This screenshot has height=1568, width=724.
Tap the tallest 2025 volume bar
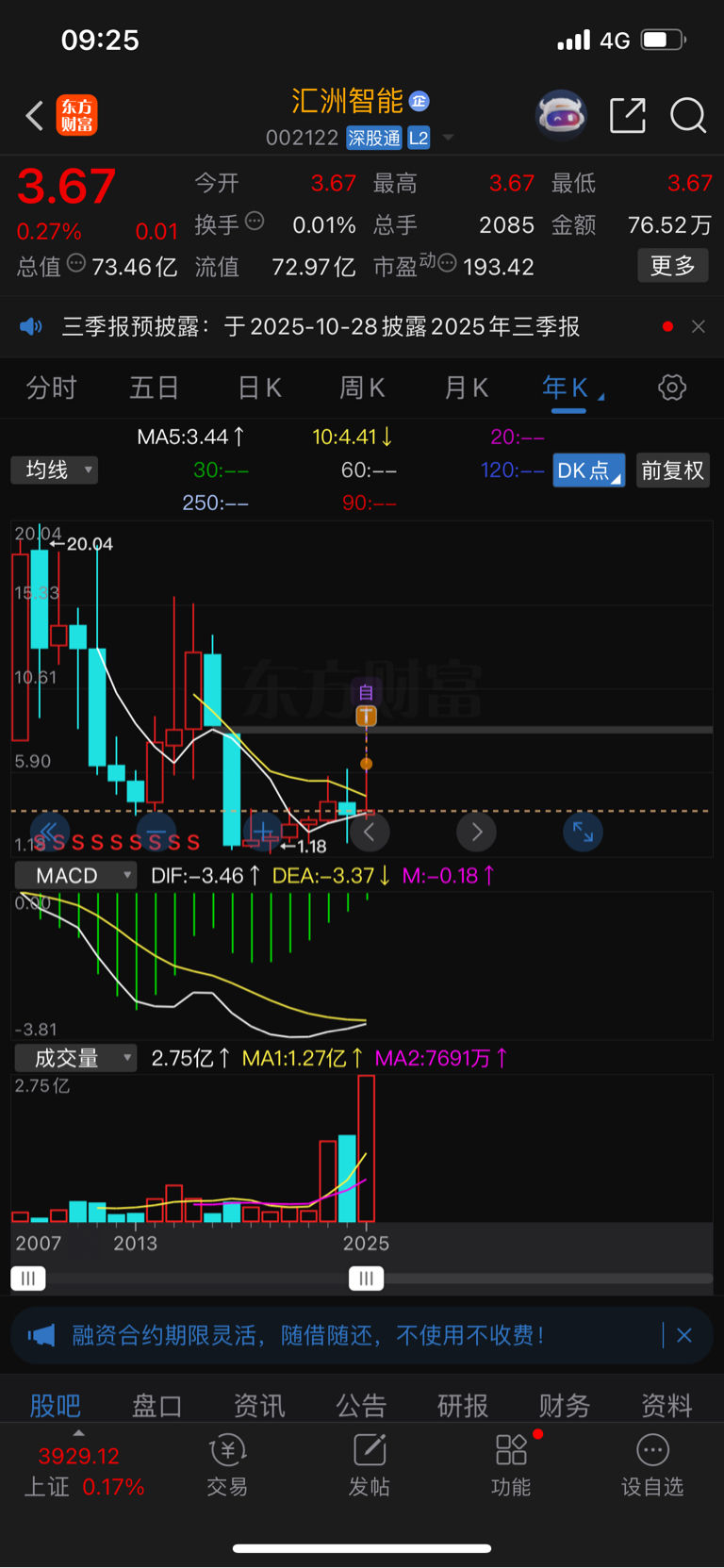coord(366,1148)
